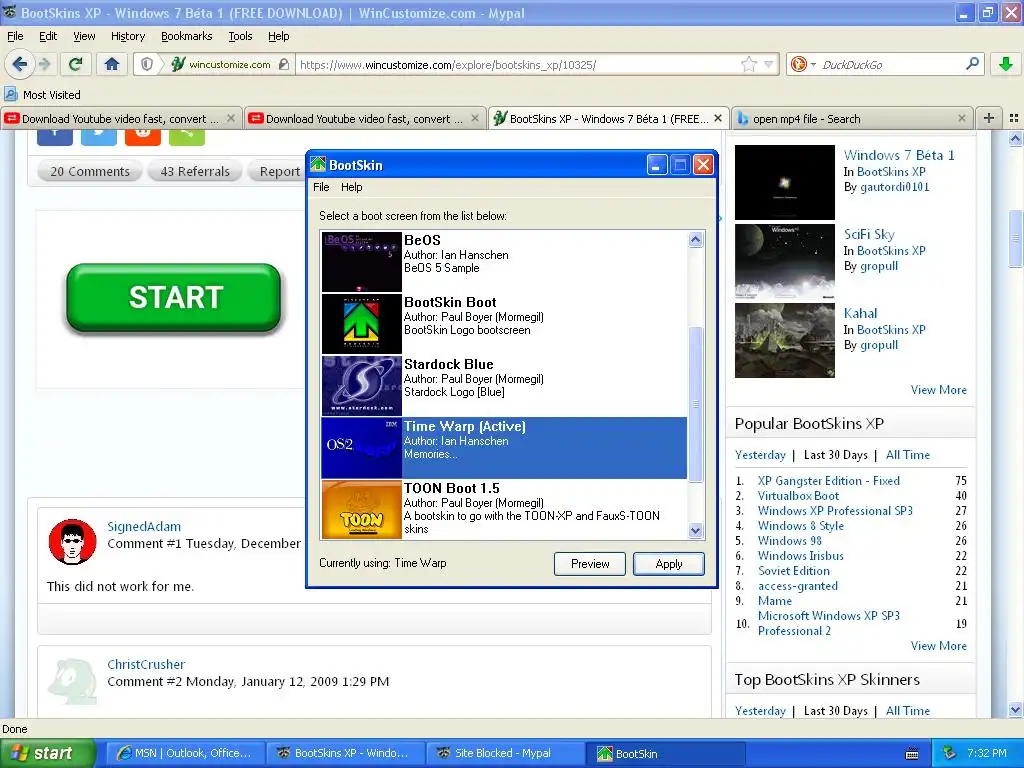1024x768 pixels.
Task: Open a new tab with the plus button
Action: click(x=989, y=118)
